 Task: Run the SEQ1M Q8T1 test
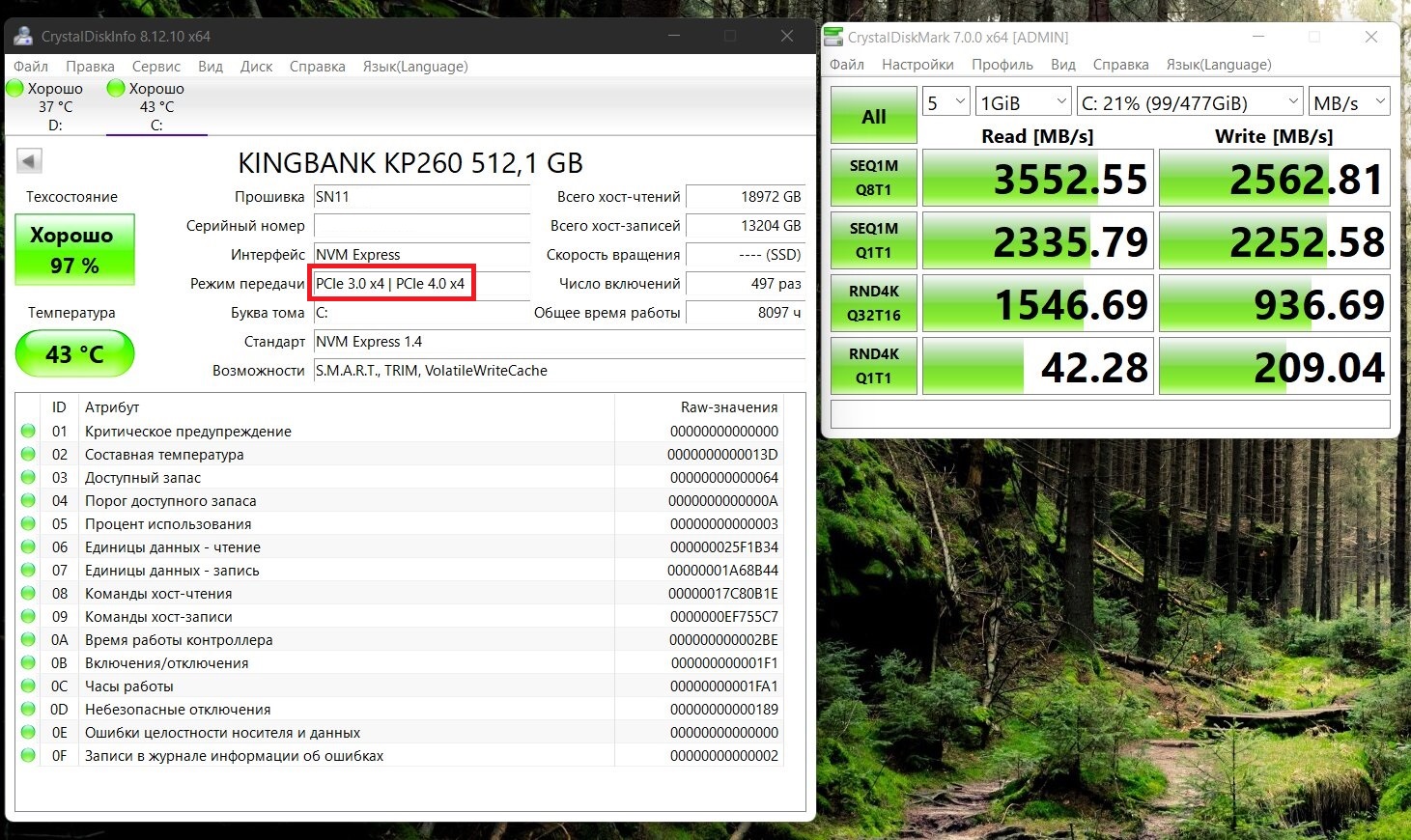click(874, 178)
